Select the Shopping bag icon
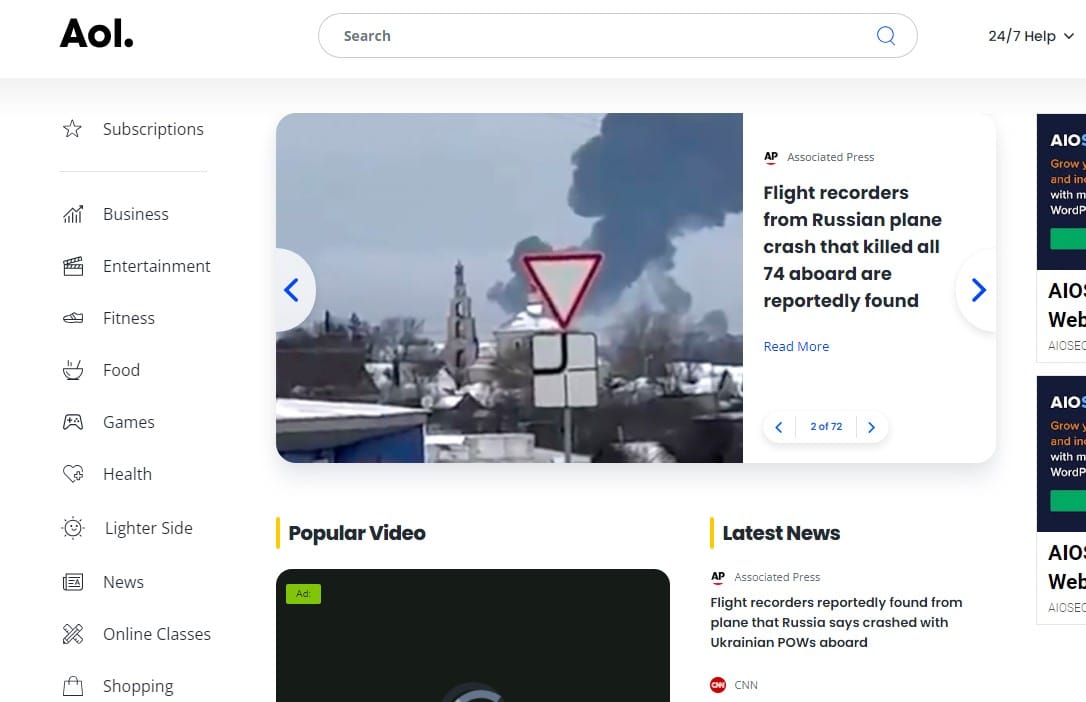The image size is (1086, 702). [x=74, y=685]
